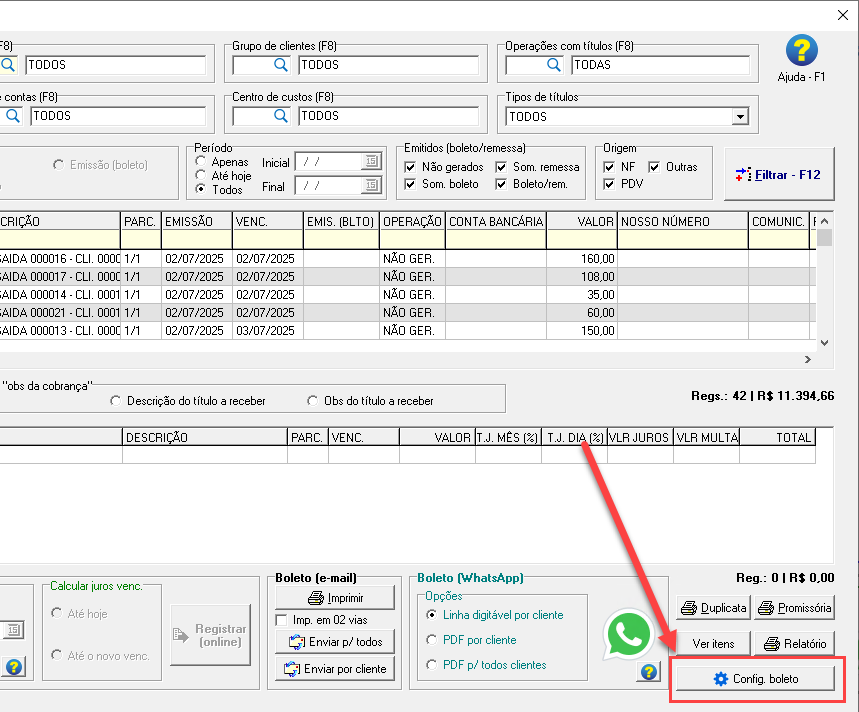The width and height of the screenshot is (859, 712).
Task: Toggle Som. remessa checkbox
Action: pyautogui.click(x=501, y=166)
